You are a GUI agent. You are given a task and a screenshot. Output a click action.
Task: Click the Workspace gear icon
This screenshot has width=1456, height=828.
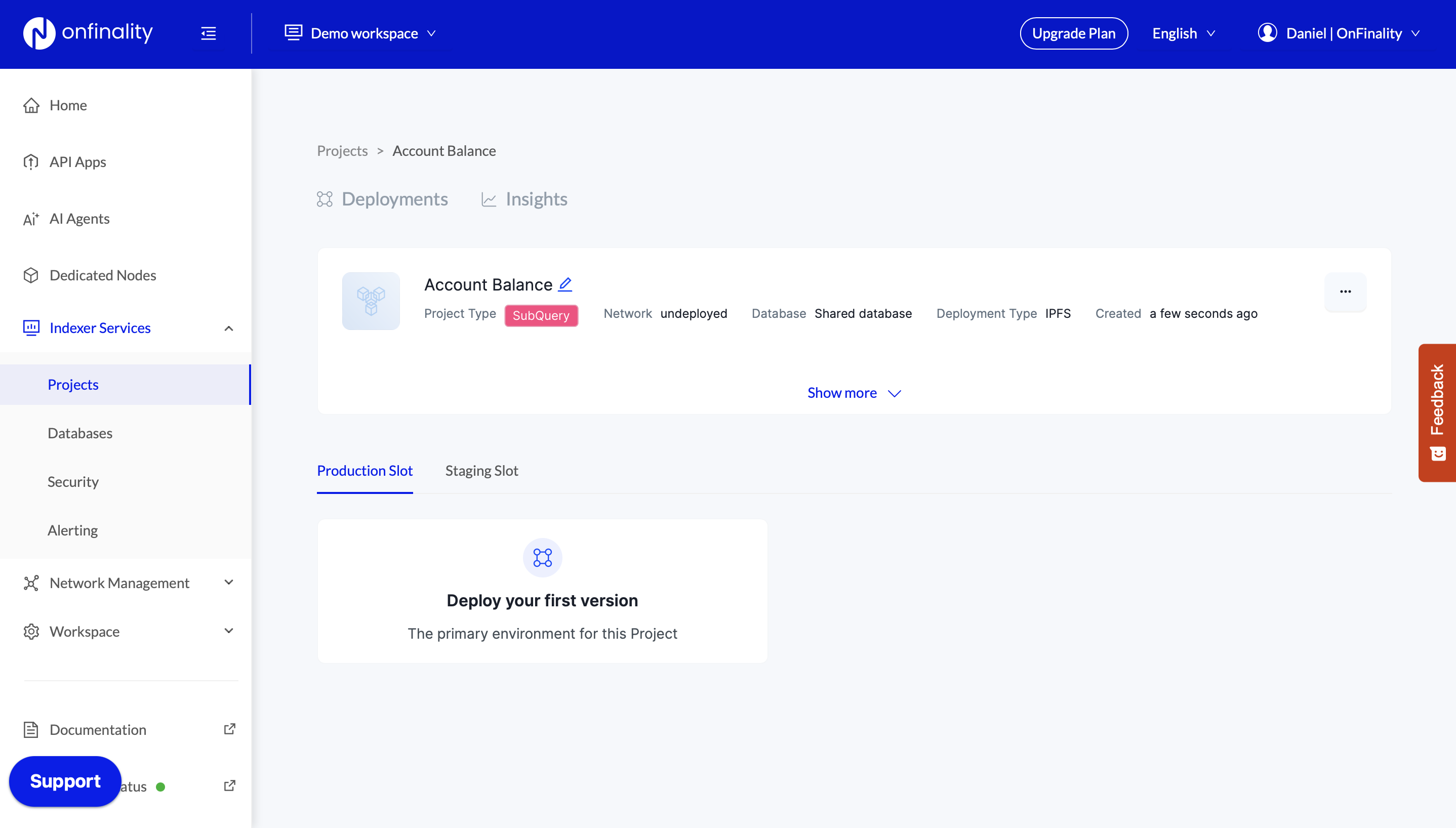(31, 631)
